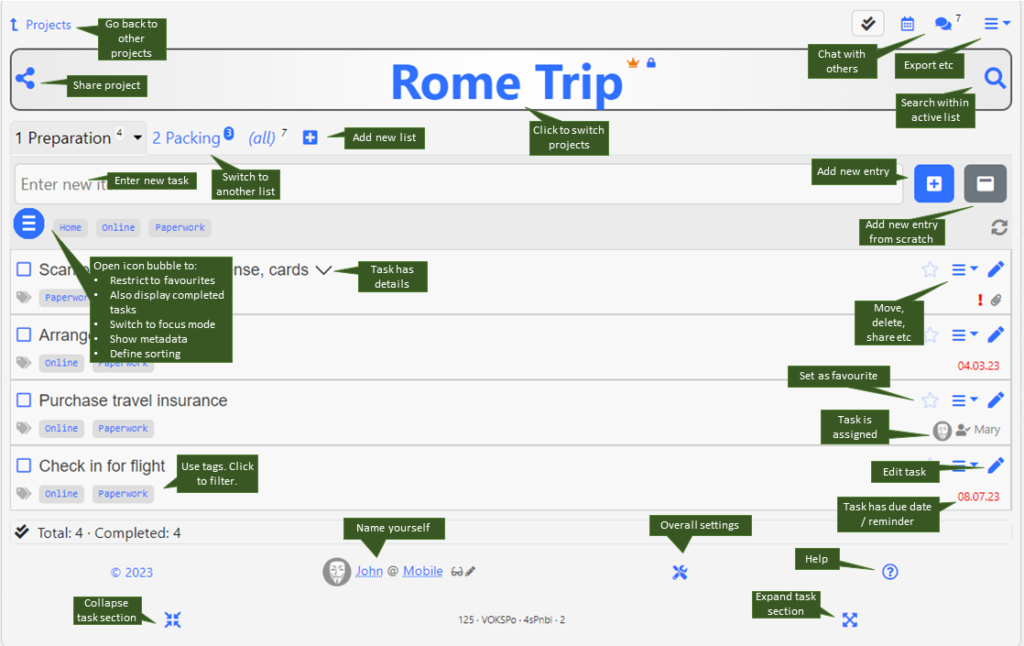The image size is (1024, 646).
Task: Click the share project icon
Action: click(25, 79)
